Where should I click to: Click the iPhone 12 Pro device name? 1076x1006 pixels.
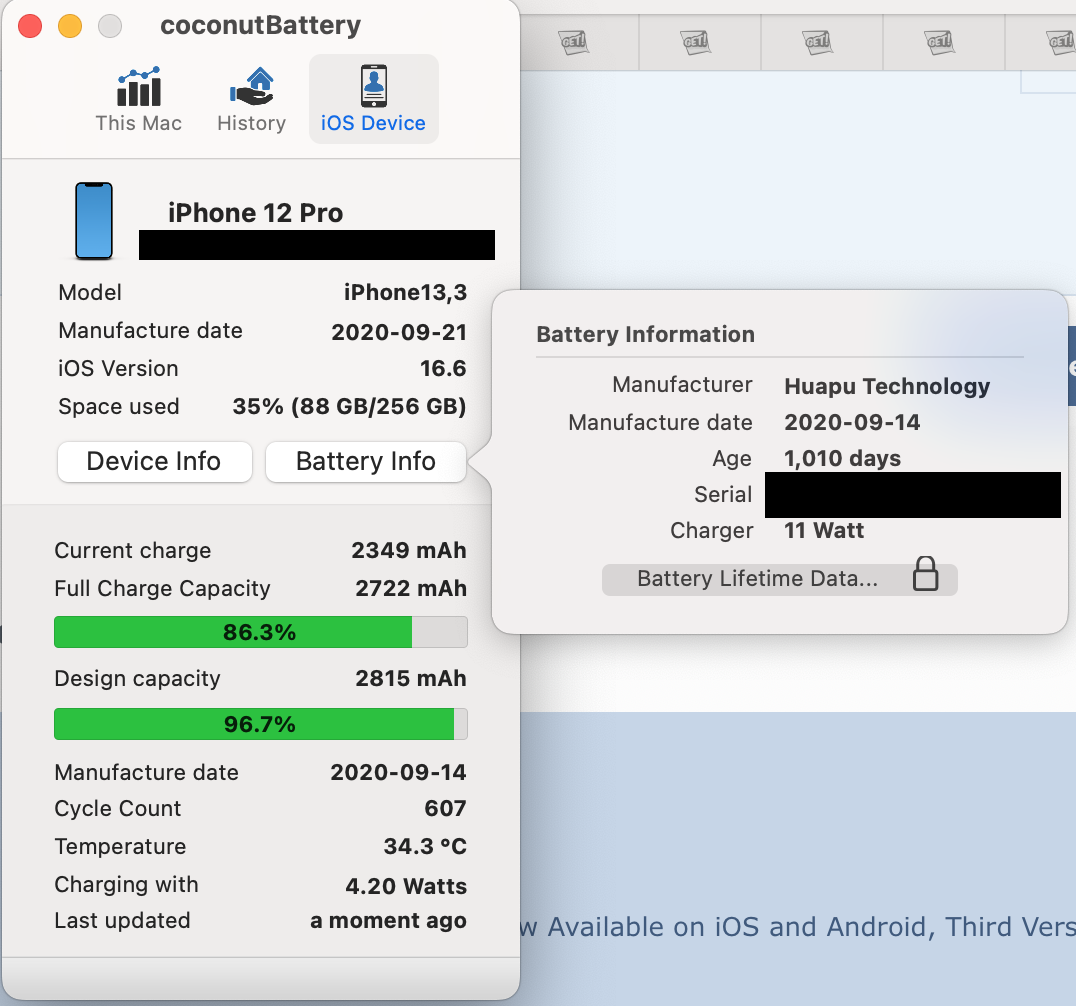point(255,213)
